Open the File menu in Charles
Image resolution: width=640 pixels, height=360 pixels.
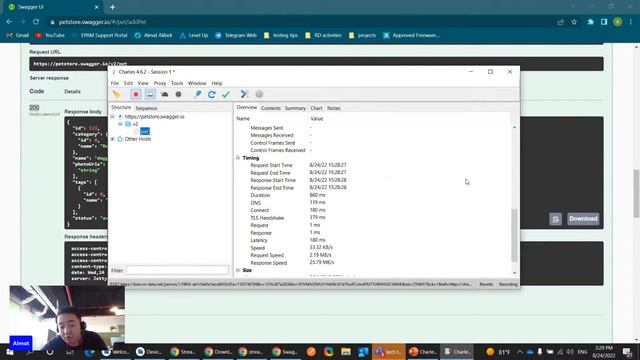point(115,83)
